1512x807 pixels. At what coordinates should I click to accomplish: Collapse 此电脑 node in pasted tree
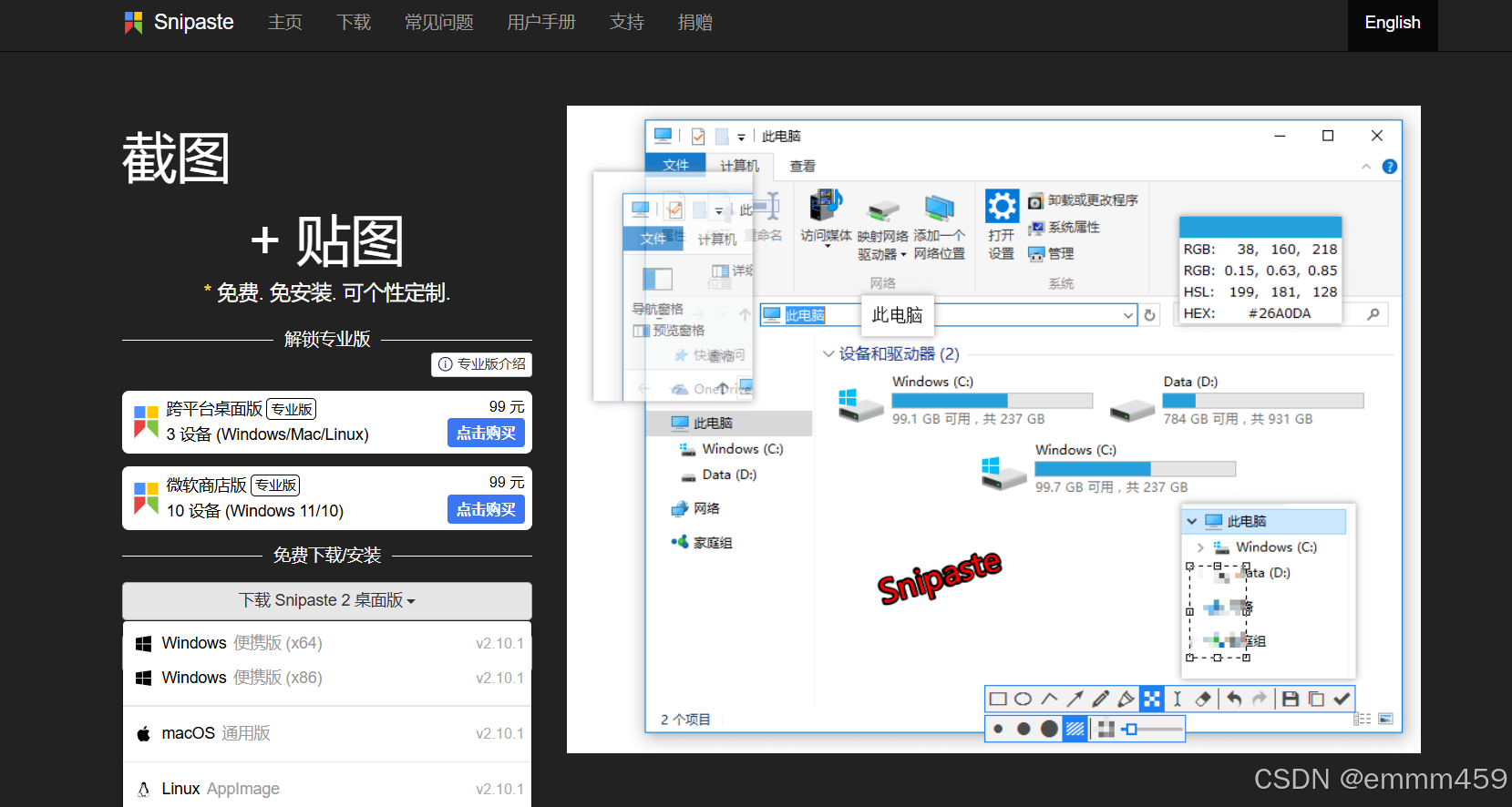[1191, 521]
